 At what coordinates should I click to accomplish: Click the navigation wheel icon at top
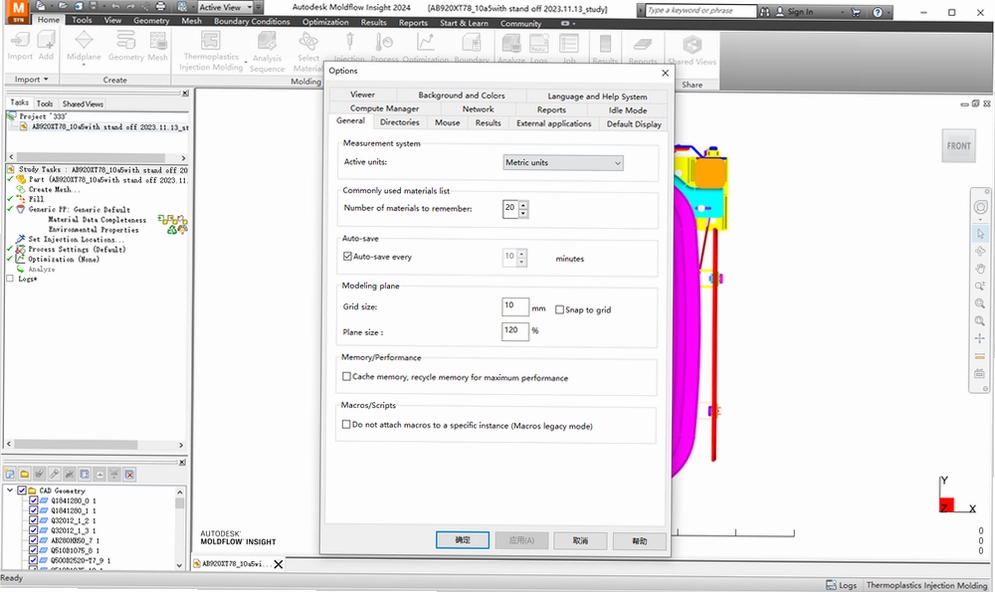(x=980, y=207)
